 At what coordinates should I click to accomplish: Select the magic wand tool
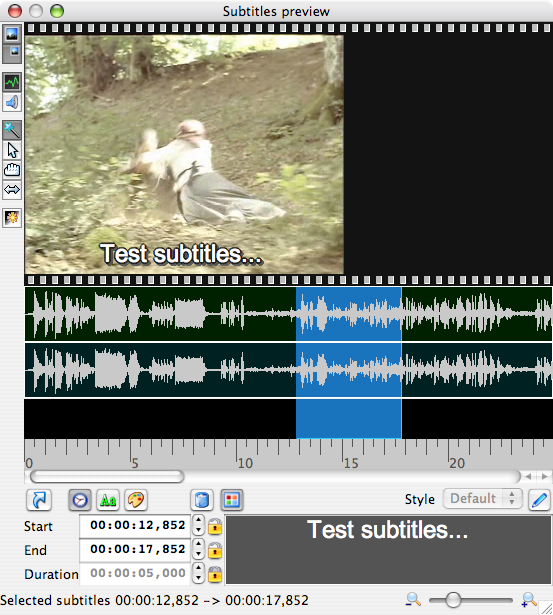point(12,130)
